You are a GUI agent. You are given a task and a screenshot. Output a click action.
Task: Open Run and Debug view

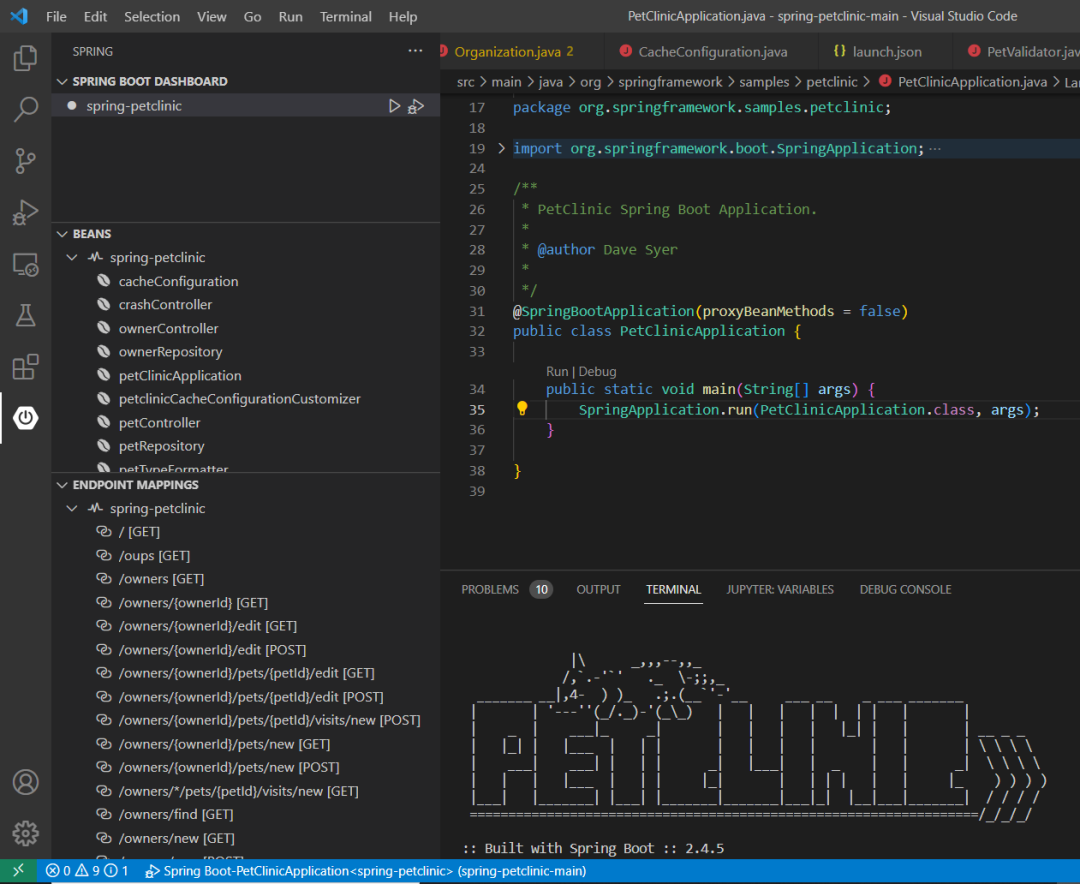click(25, 212)
